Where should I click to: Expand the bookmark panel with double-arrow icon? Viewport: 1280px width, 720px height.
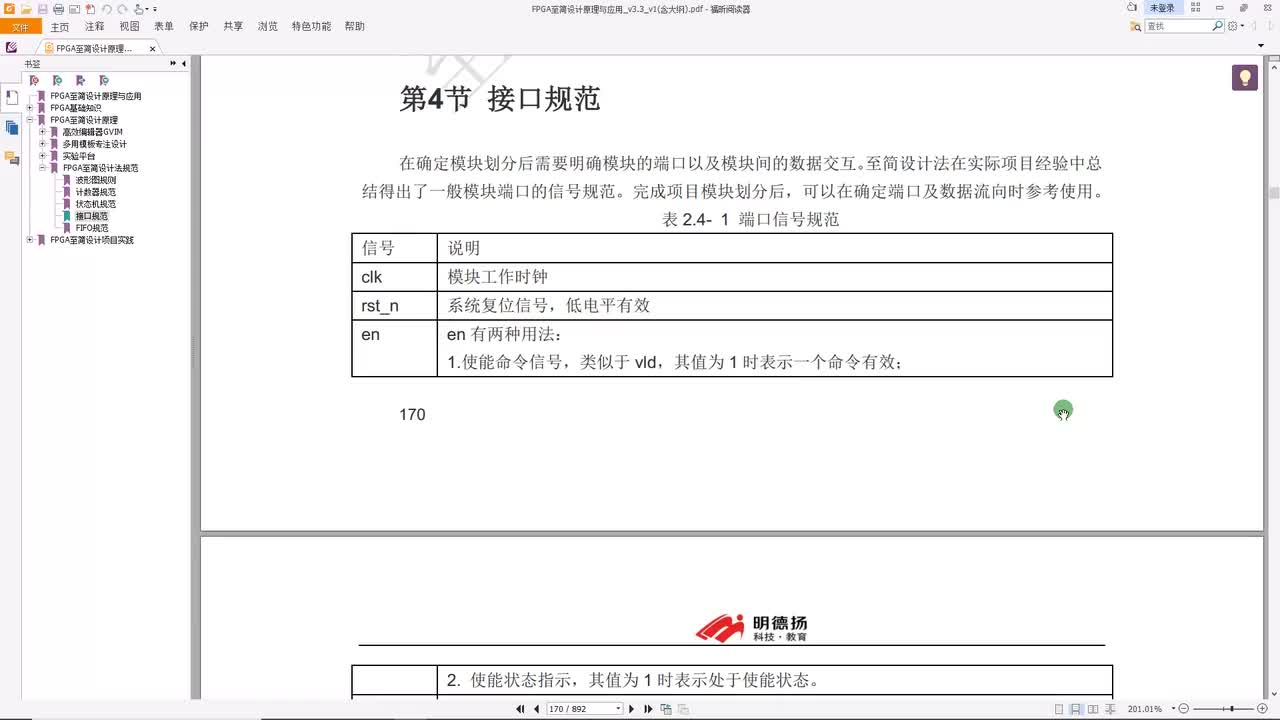(x=173, y=64)
